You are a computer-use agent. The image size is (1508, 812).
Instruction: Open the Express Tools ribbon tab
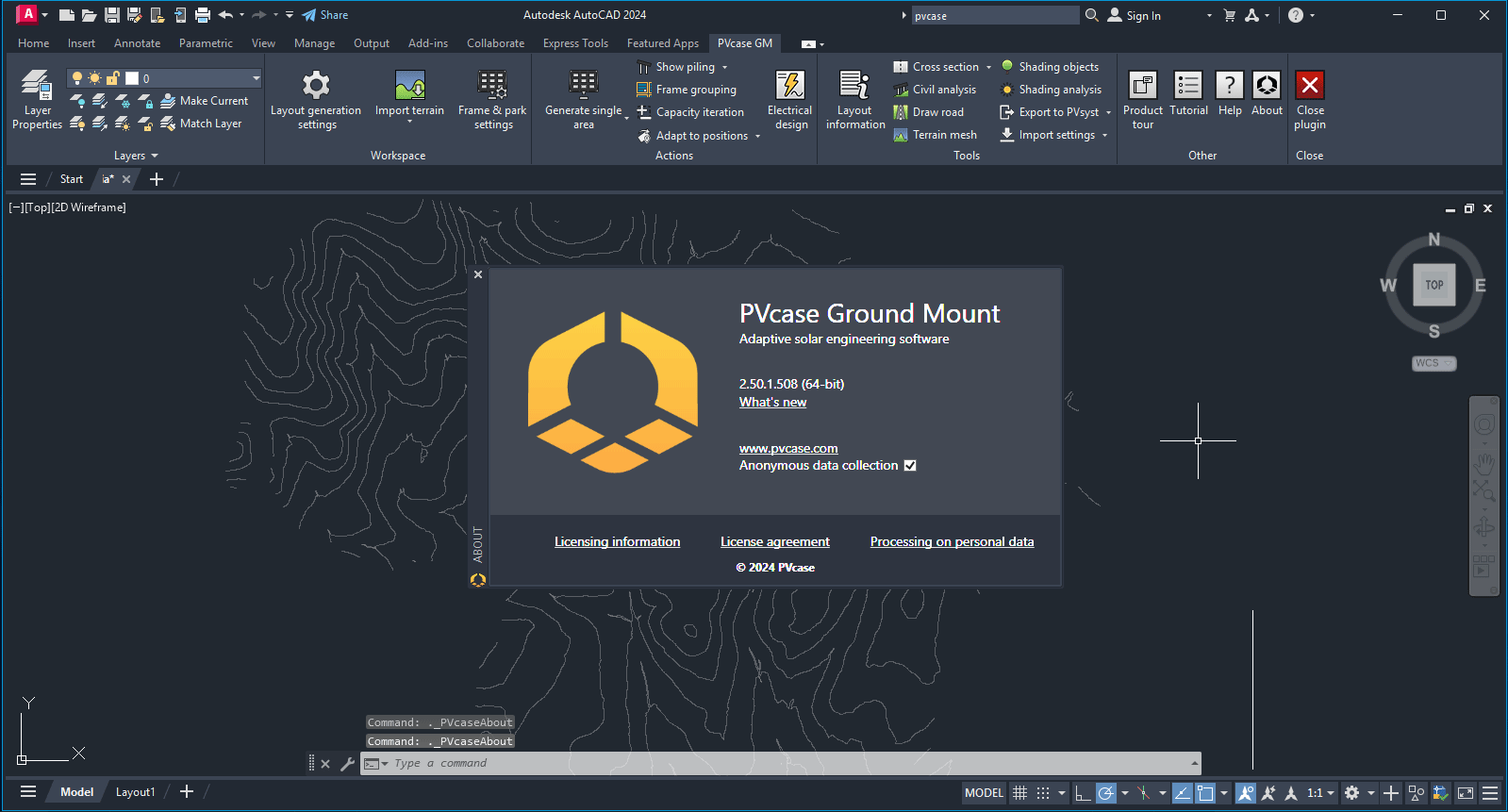(575, 43)
